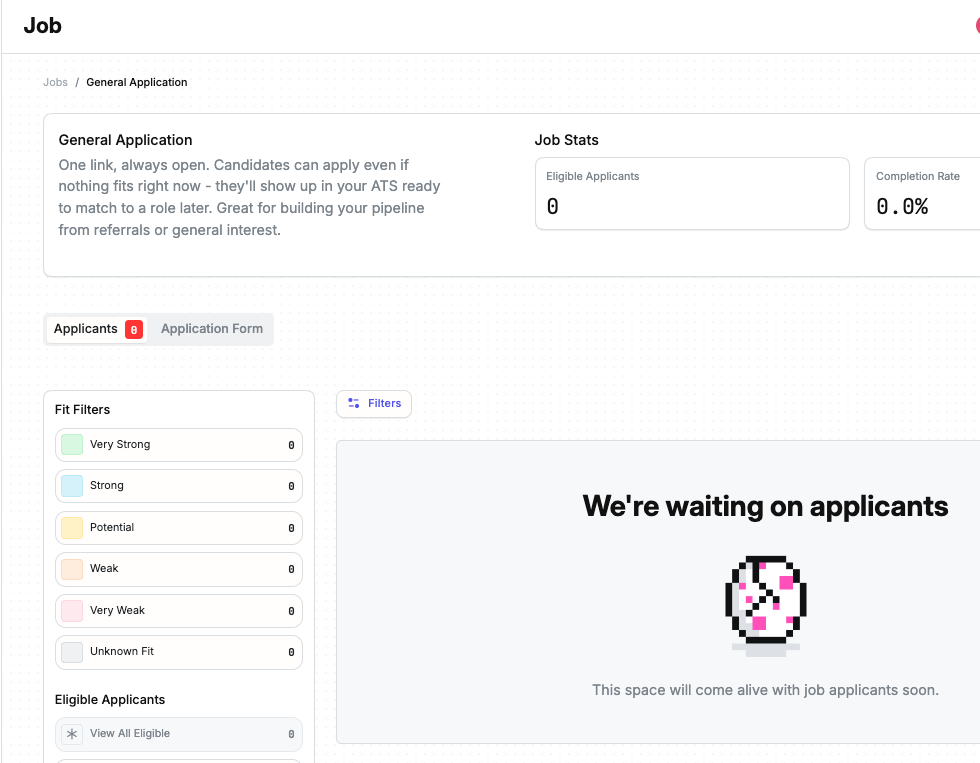Viewport: 980px width, 763px height.
Task: Select the Applicants tab
Action: click(x=97, y=329)
